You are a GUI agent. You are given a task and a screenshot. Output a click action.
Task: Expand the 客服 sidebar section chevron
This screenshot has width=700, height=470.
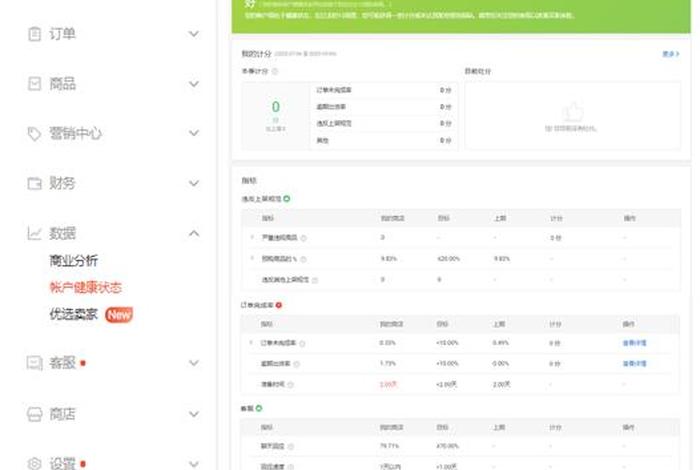tap(194, 363)
